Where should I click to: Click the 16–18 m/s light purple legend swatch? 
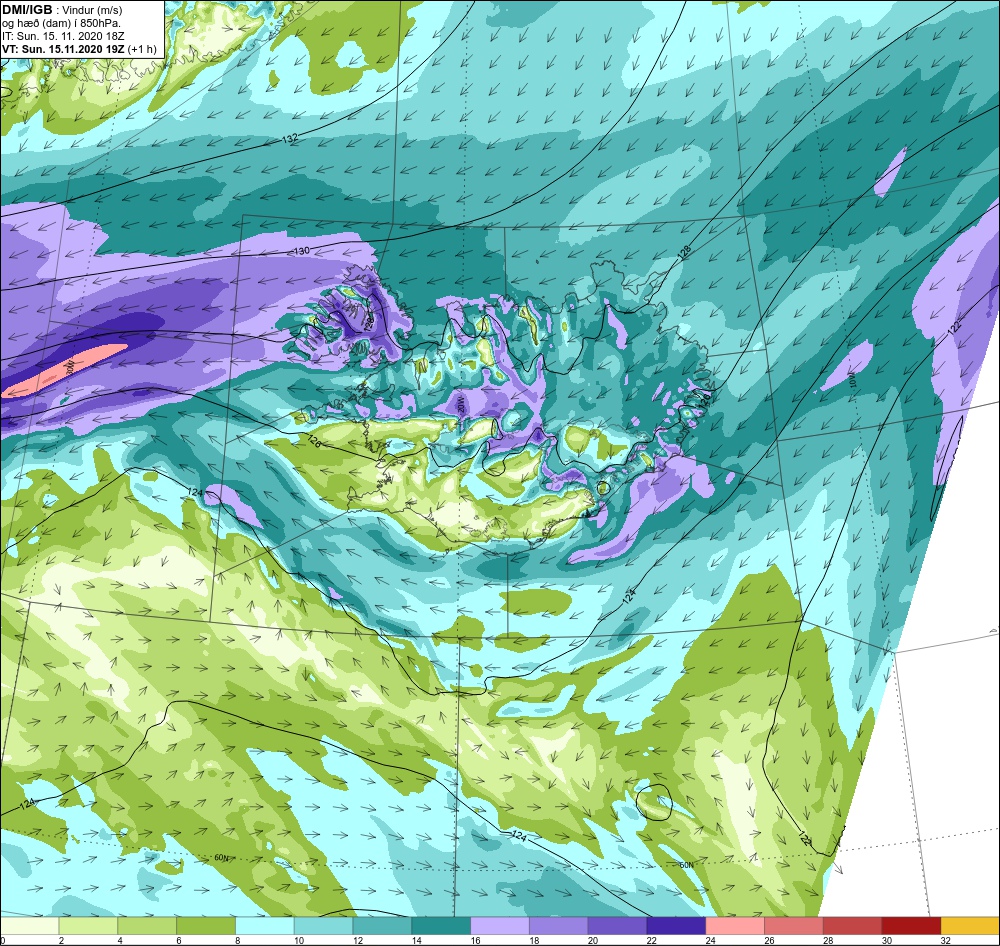click(x=500, y=925)
